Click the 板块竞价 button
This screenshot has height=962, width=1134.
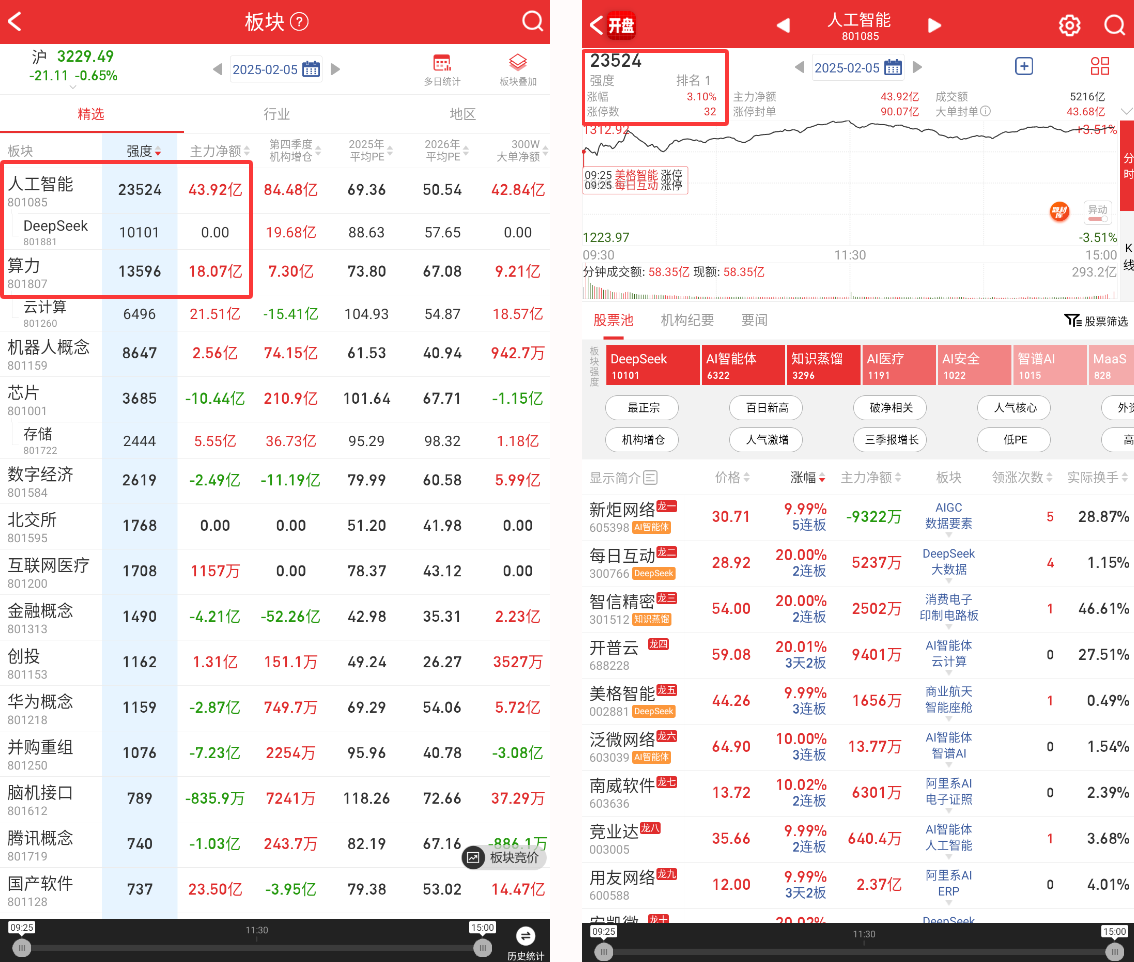[504, 857]
